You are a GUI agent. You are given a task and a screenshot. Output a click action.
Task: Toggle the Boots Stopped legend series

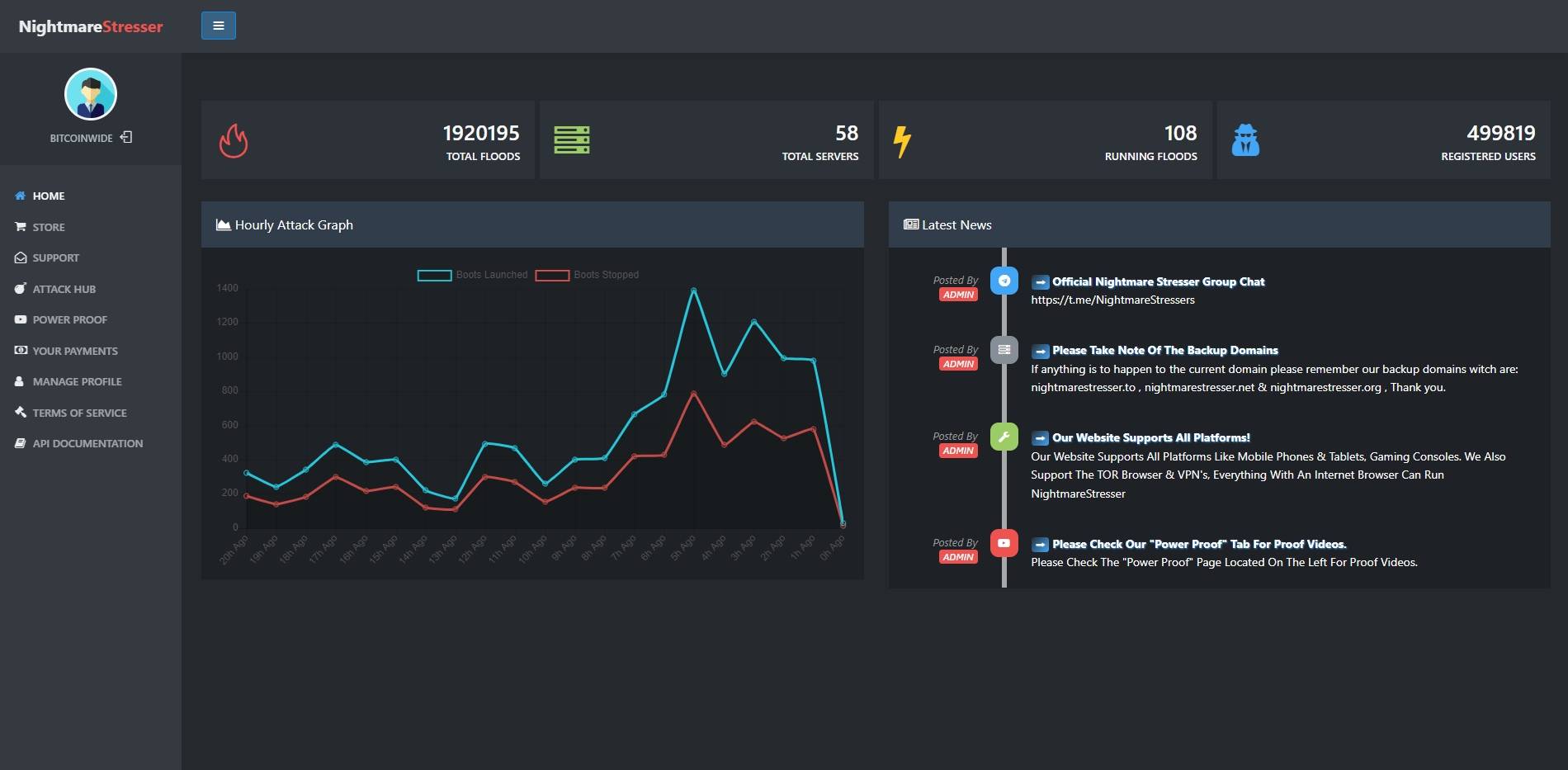pos(588,275)
